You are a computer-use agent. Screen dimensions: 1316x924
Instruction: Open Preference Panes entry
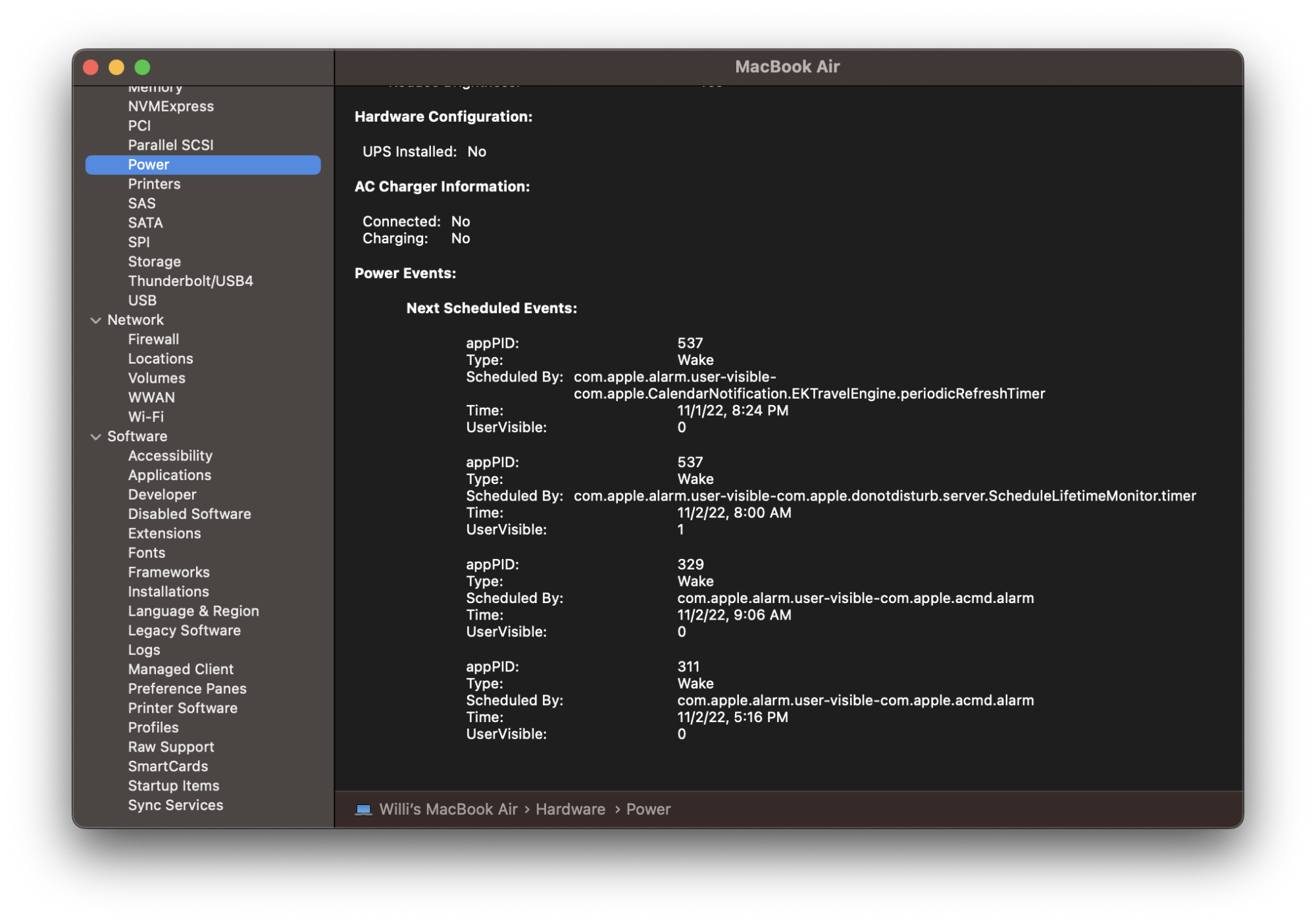(187, 688)
